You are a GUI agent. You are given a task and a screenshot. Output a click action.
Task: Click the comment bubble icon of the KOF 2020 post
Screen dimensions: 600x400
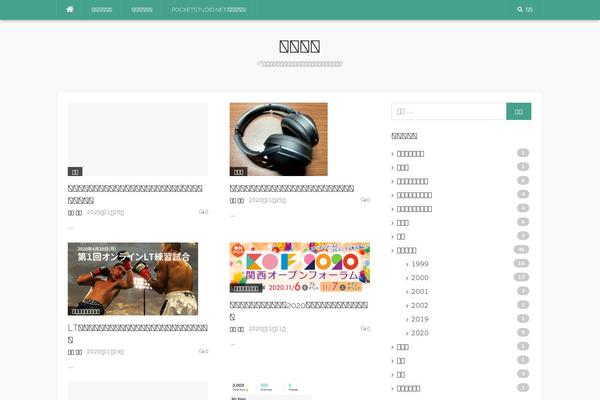click(x=365, y=328)
